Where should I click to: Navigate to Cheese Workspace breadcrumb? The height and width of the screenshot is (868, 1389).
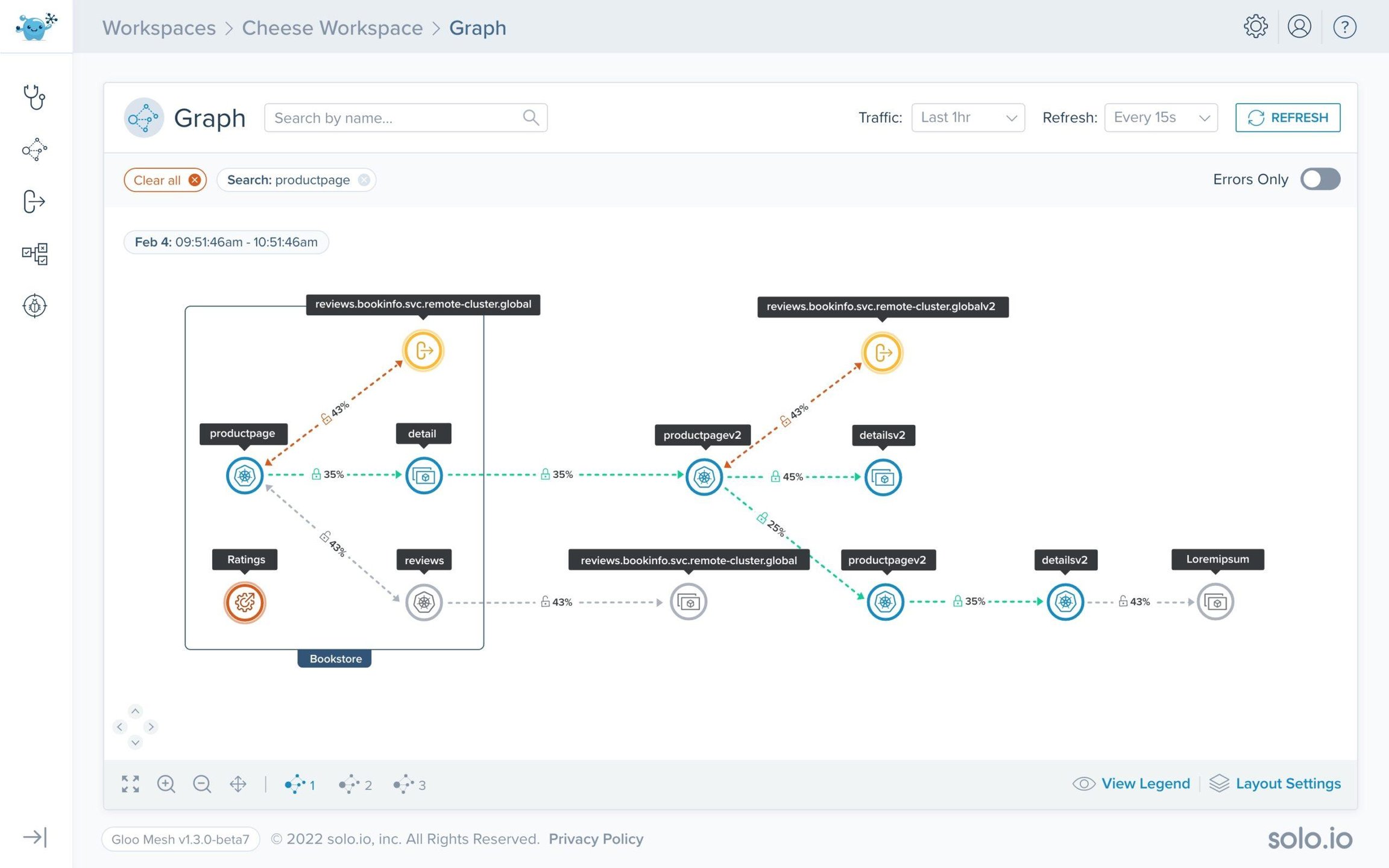(x=332, y=28)
